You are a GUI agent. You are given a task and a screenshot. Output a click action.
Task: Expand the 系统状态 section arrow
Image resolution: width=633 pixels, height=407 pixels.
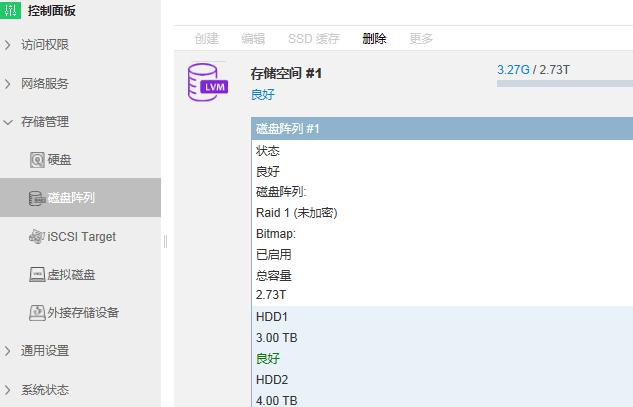(8, 390)
